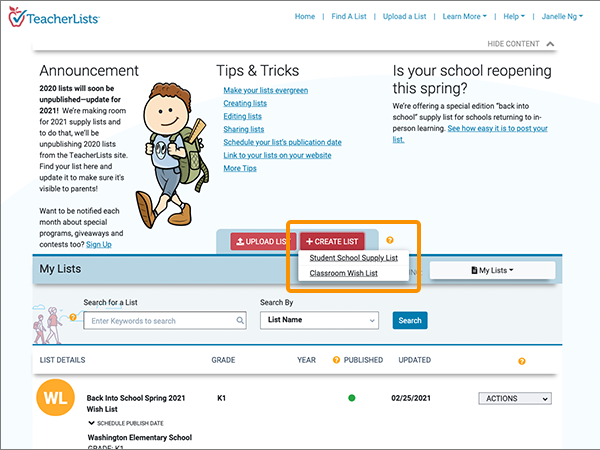Image resolution: width=600 pixels, height=450 pixels.
Task: Click the help icon beside Published column
Action: (336, 360)
